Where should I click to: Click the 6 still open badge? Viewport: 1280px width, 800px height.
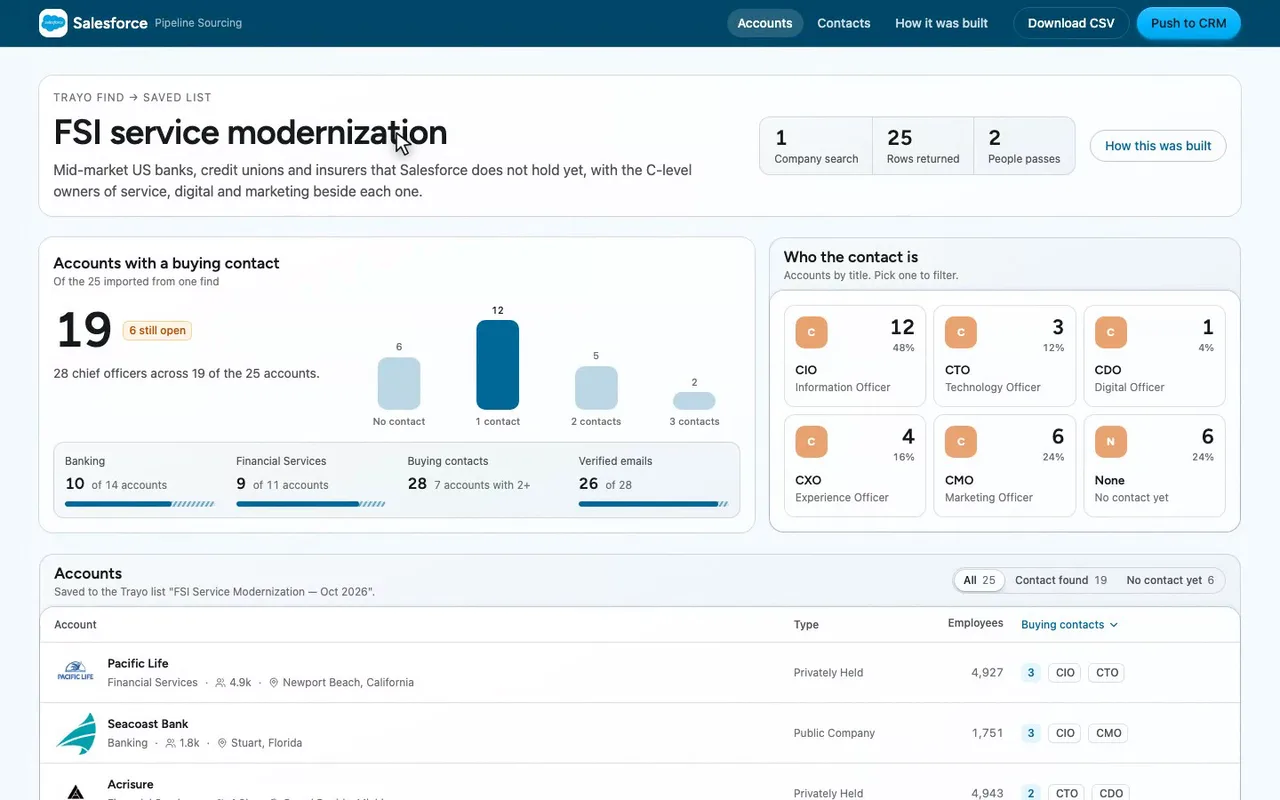[x=157, y=330]
